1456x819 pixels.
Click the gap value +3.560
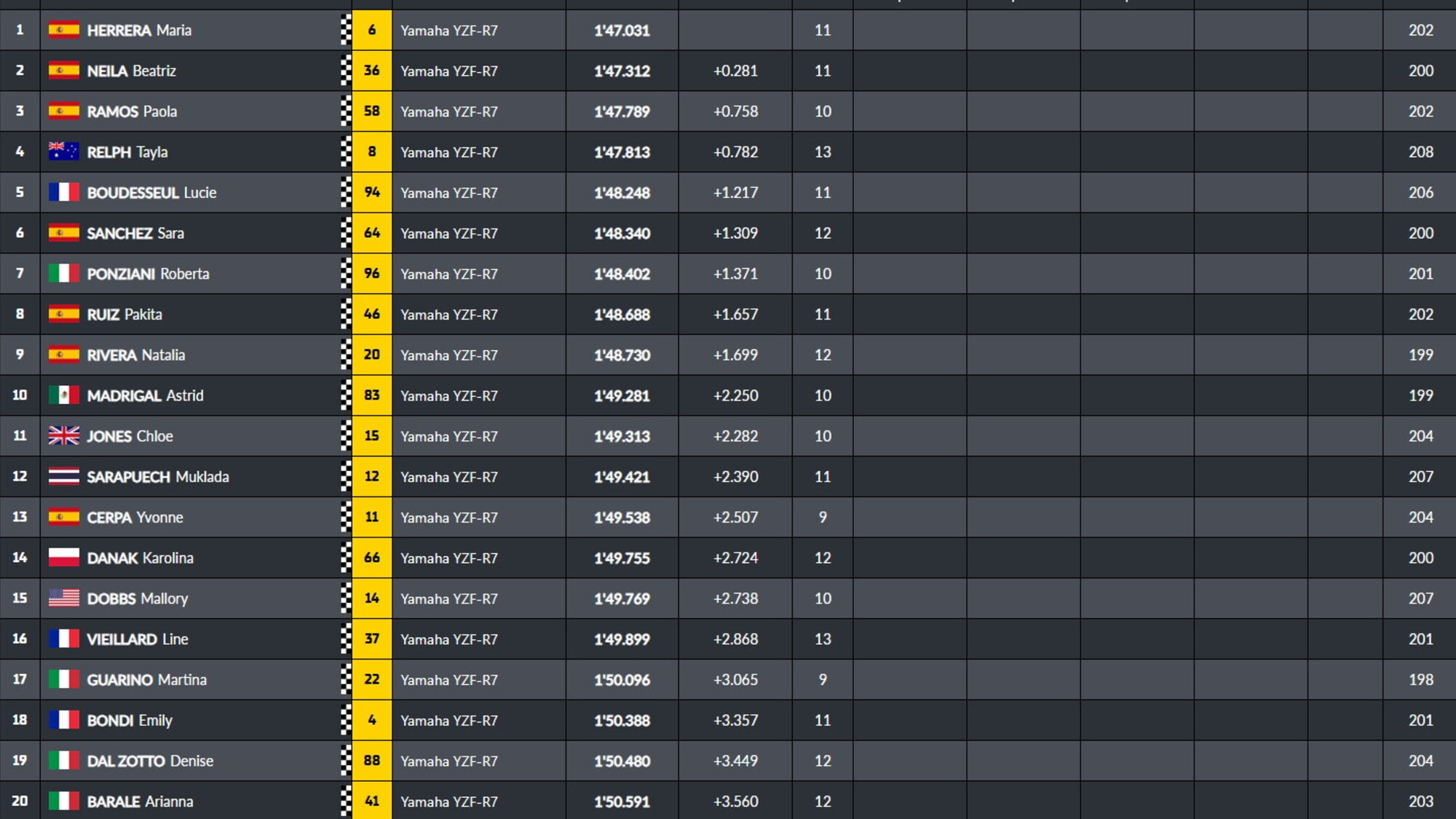(735, 802)
